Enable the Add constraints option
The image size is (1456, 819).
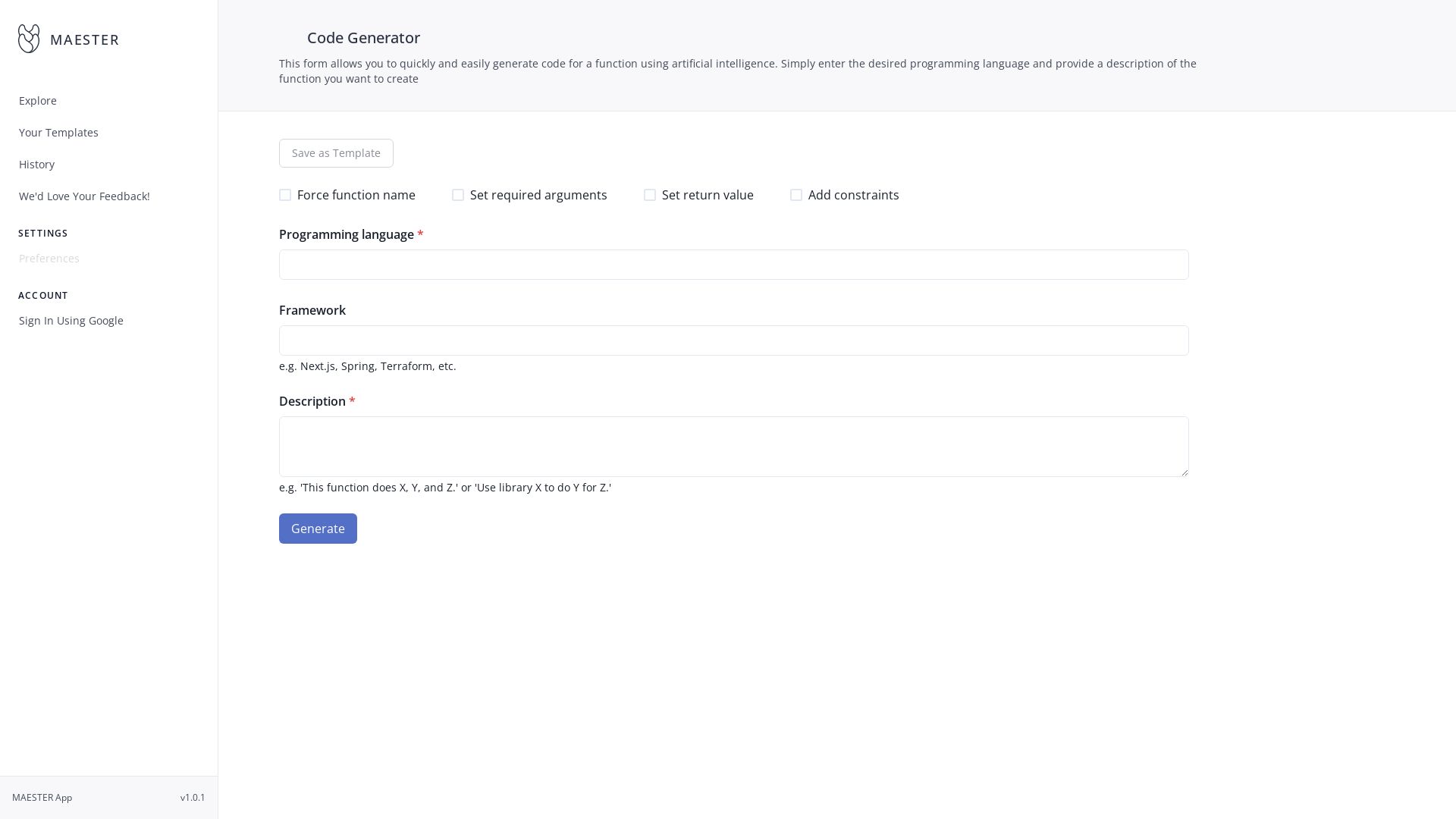click(x=796, y=195)
